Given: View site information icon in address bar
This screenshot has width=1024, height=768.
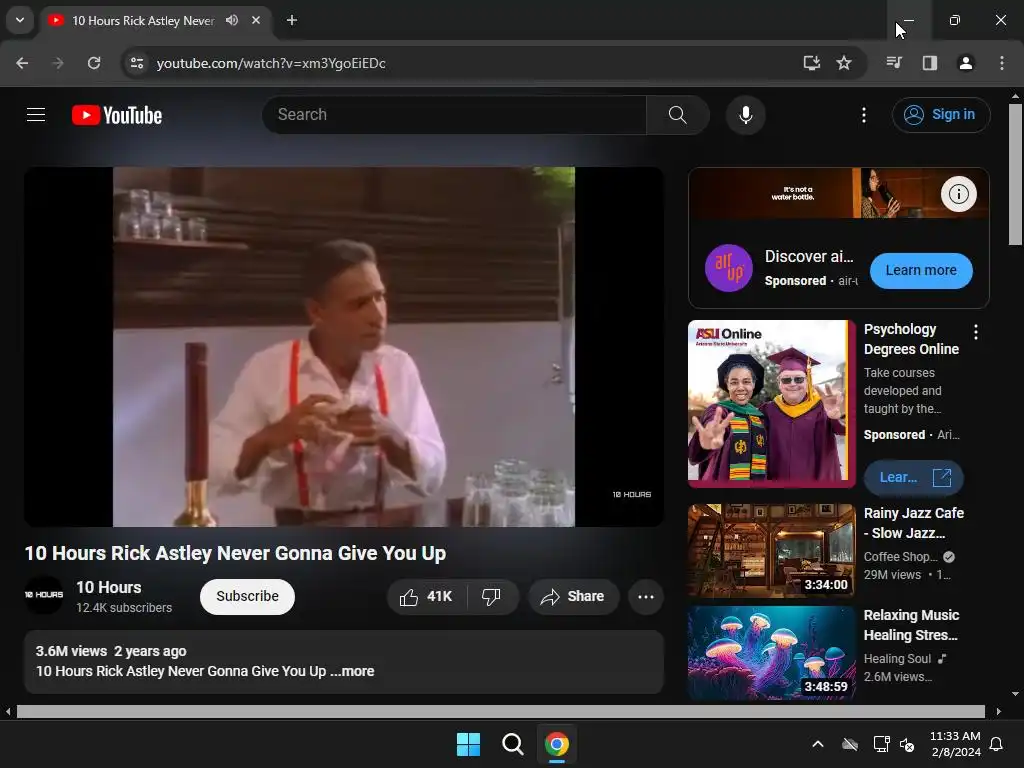Looking at the screenshot, I should (x=137, y=63).
